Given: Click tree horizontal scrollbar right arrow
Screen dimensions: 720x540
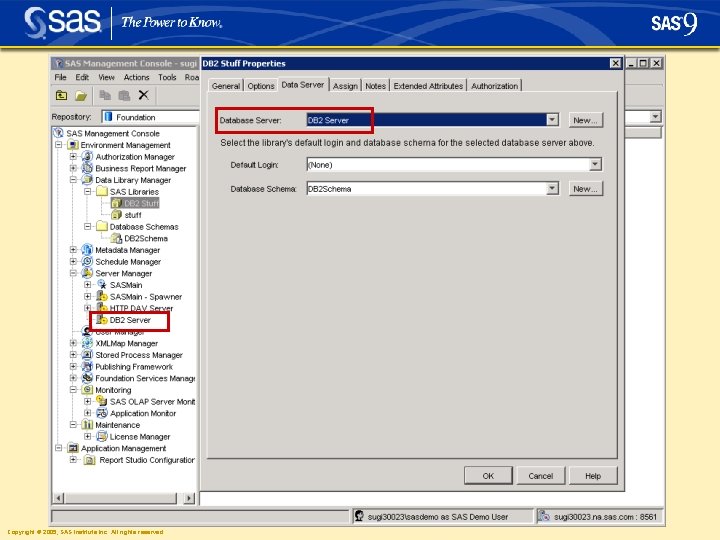Looking at the screenshot, I should click(x=189, y=498).
